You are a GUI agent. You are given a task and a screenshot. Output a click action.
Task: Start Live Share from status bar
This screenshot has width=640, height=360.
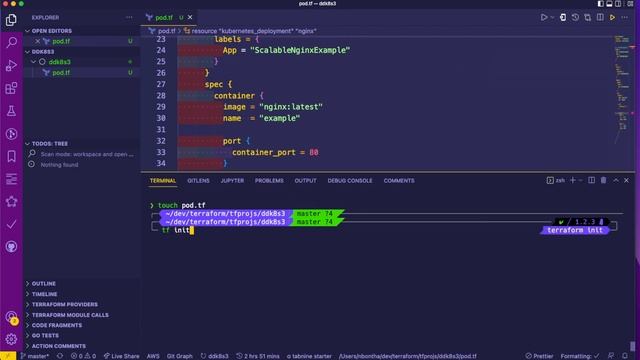click(121, 356)
